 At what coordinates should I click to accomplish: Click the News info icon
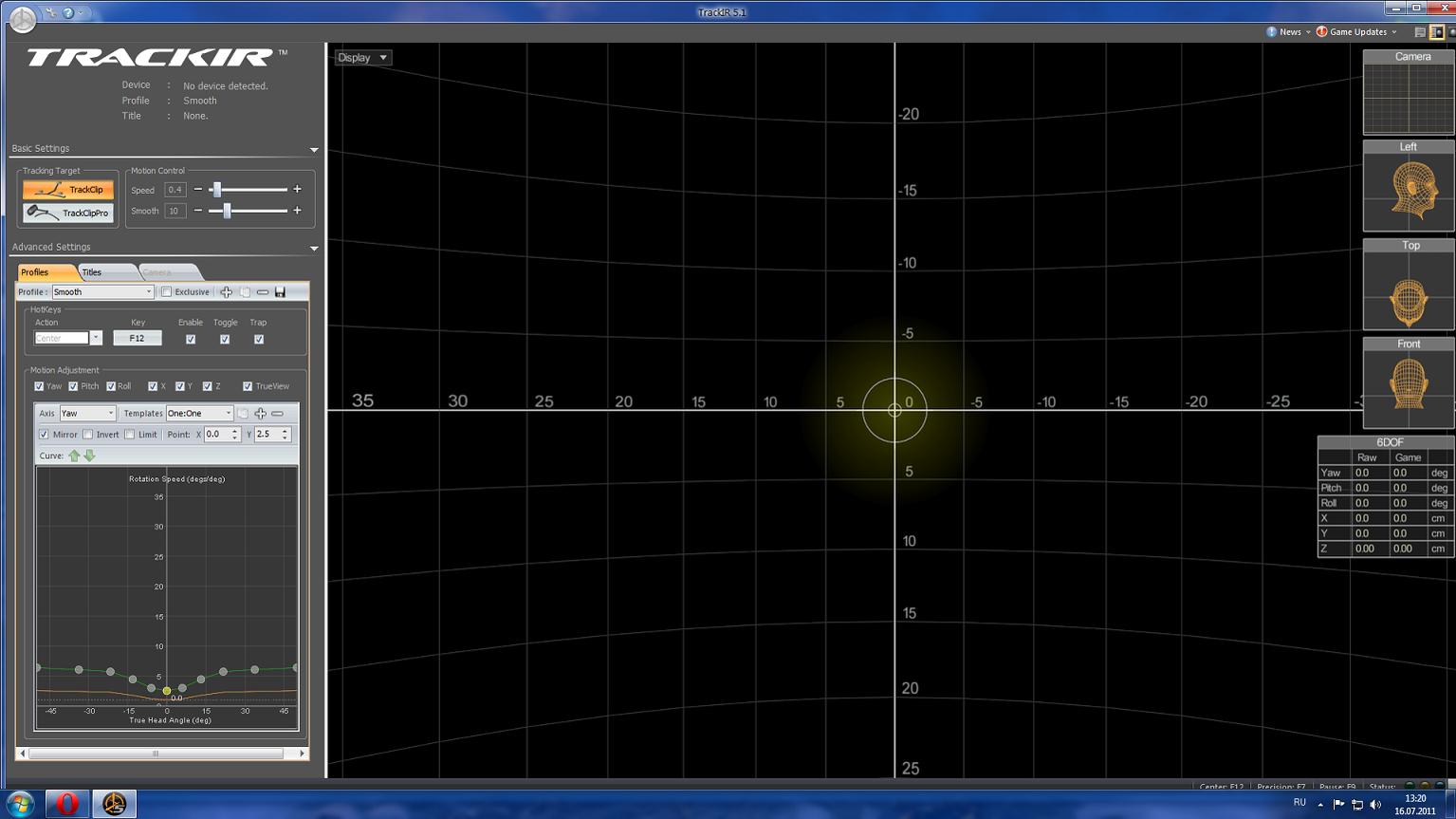(x=1272, y=31)
